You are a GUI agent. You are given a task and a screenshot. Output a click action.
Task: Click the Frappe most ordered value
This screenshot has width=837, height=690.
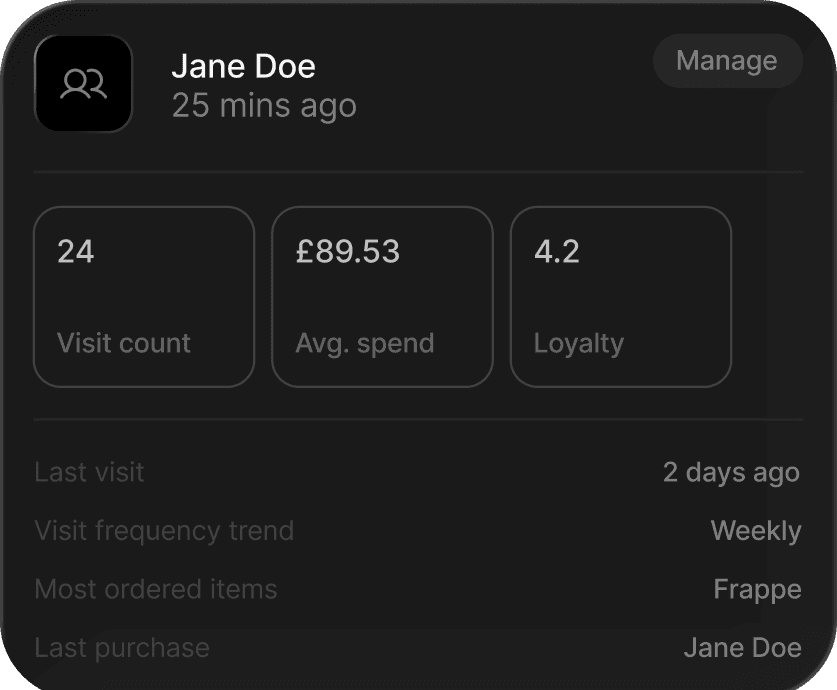pos(757,590)
